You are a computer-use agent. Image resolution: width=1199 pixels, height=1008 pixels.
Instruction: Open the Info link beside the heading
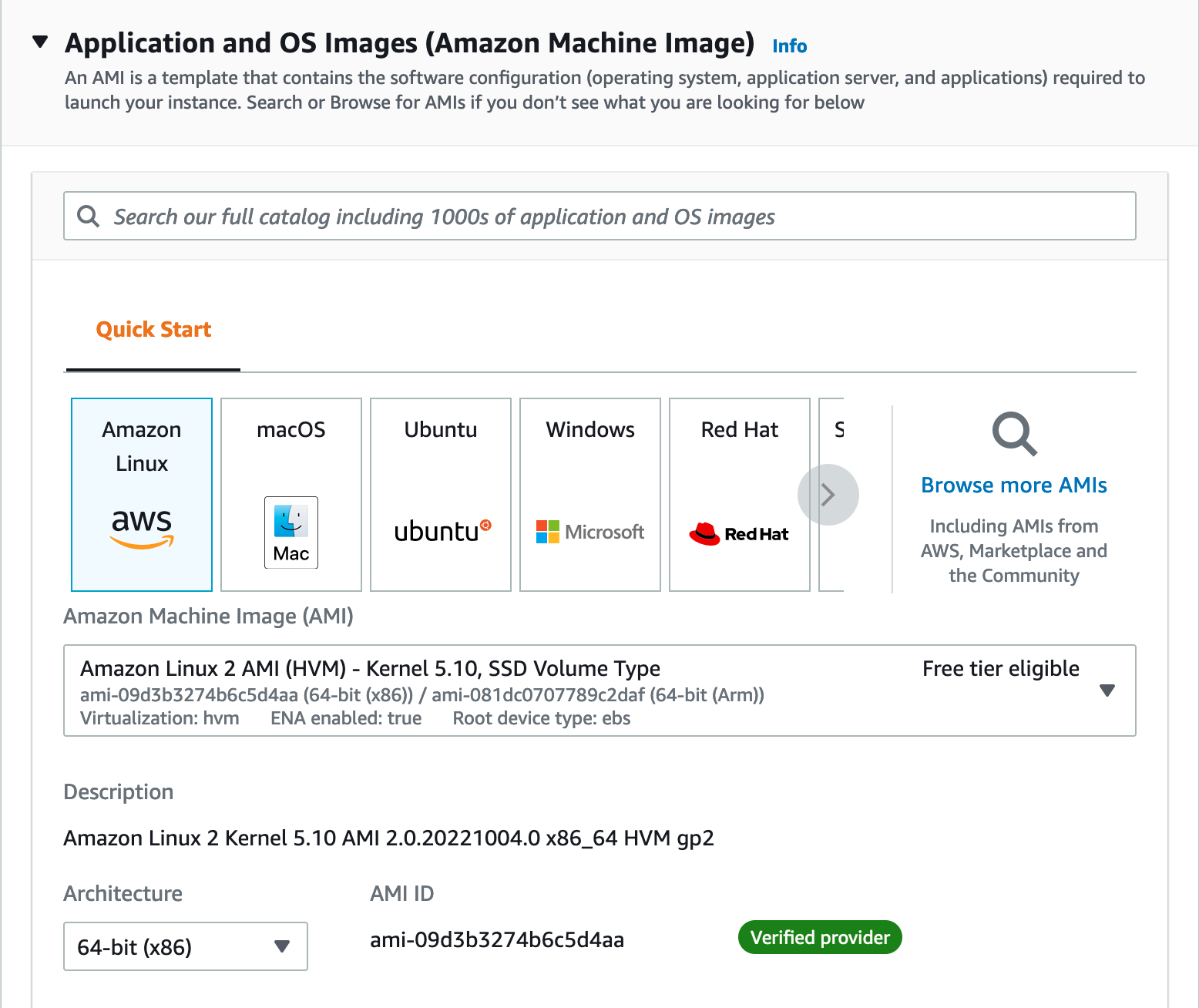789,46
